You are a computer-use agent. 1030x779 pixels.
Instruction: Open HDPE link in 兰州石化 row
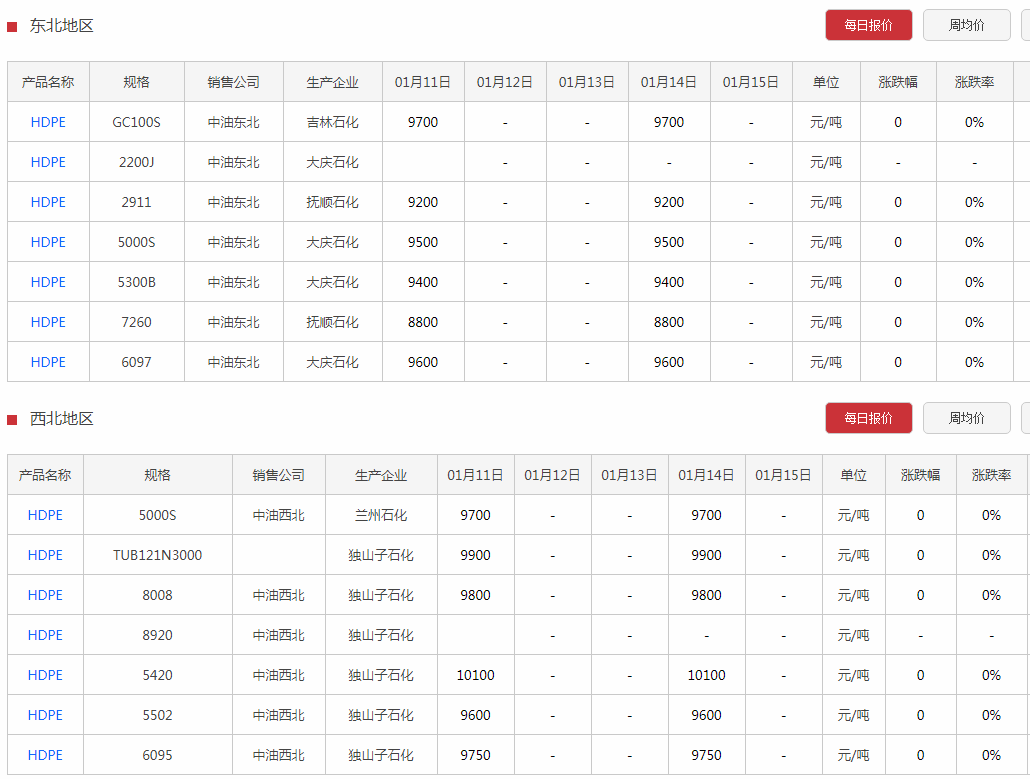(x=45, y=515)
